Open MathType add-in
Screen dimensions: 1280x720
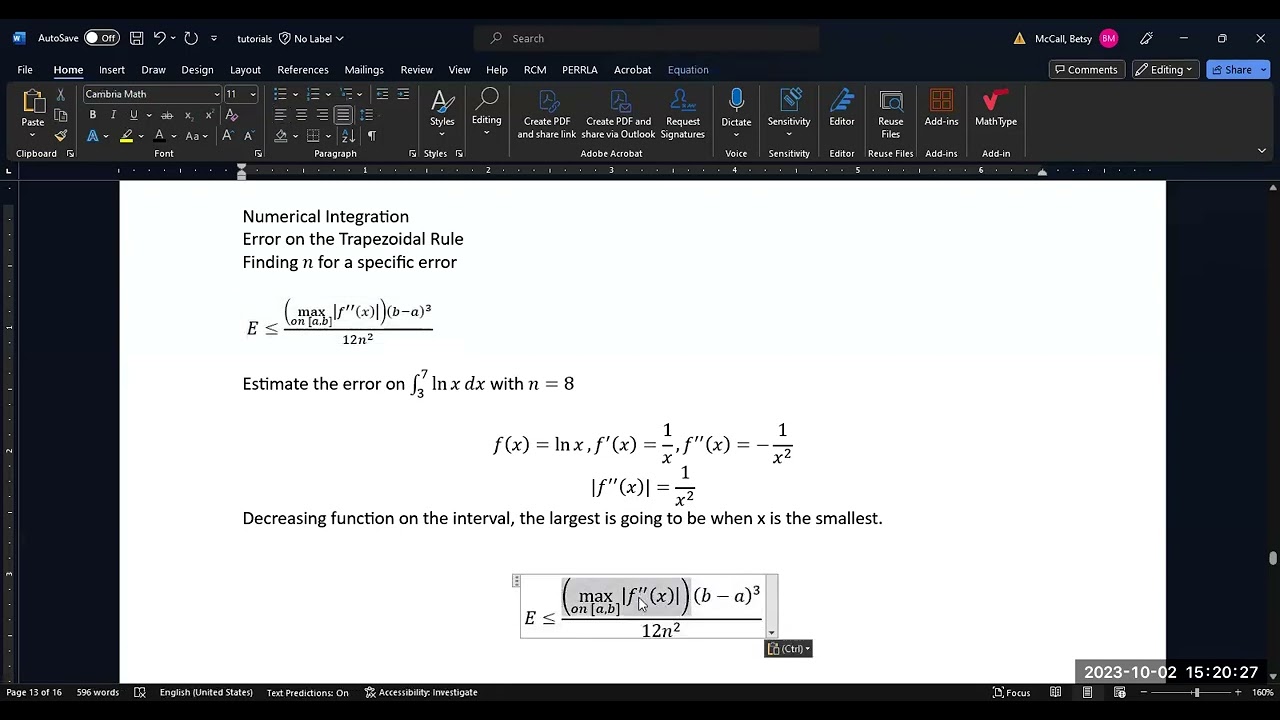pos(995,108)
